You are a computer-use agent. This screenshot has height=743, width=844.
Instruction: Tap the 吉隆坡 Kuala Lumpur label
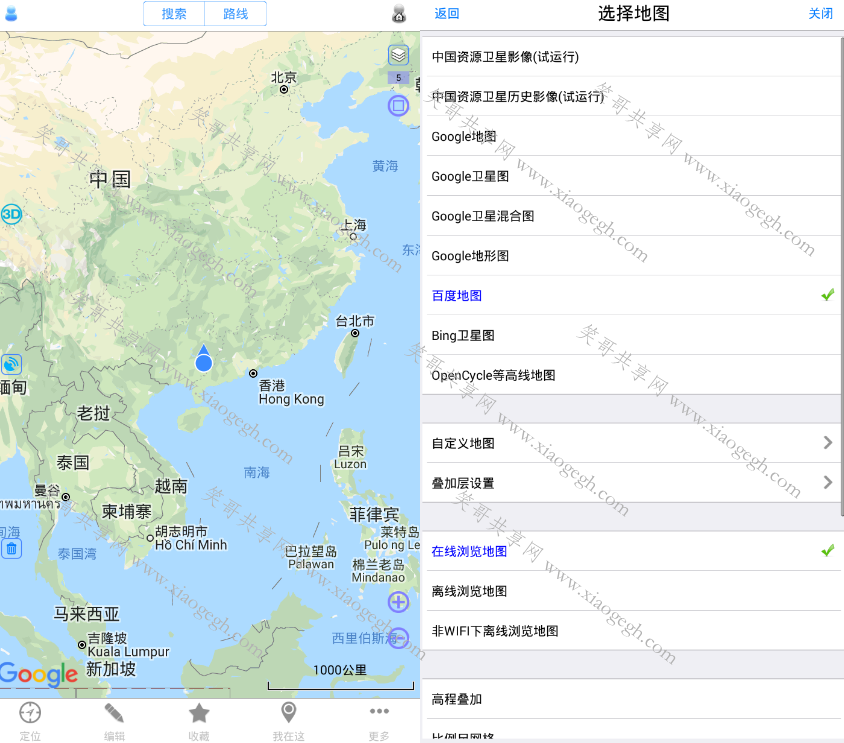coord(128,645)
